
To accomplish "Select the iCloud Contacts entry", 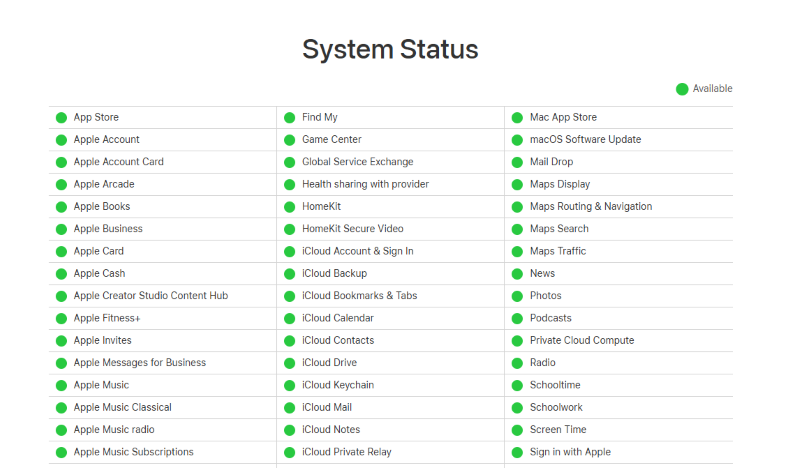I will pos(338,340).
